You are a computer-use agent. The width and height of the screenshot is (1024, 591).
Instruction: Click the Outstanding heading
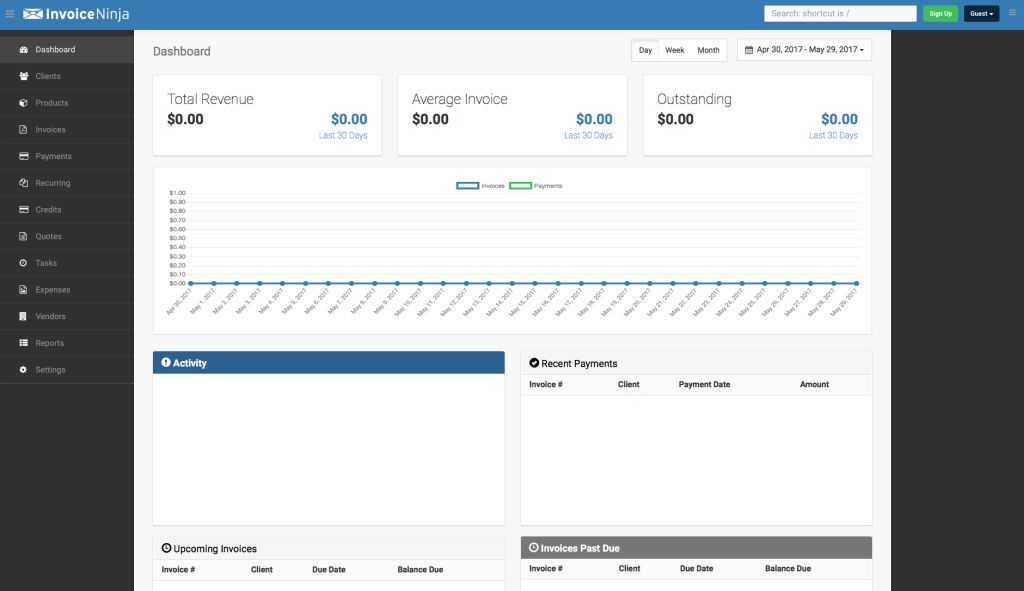[x=694, y=99]
